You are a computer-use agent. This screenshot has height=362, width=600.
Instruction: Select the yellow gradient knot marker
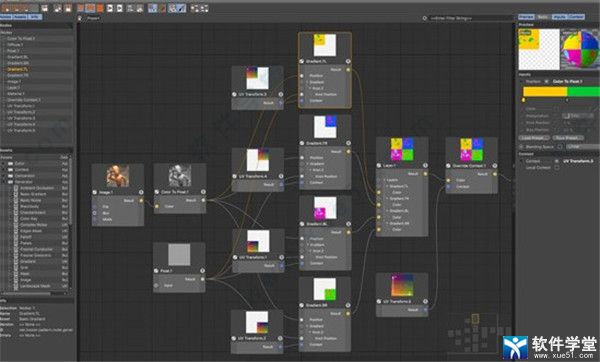523,100
